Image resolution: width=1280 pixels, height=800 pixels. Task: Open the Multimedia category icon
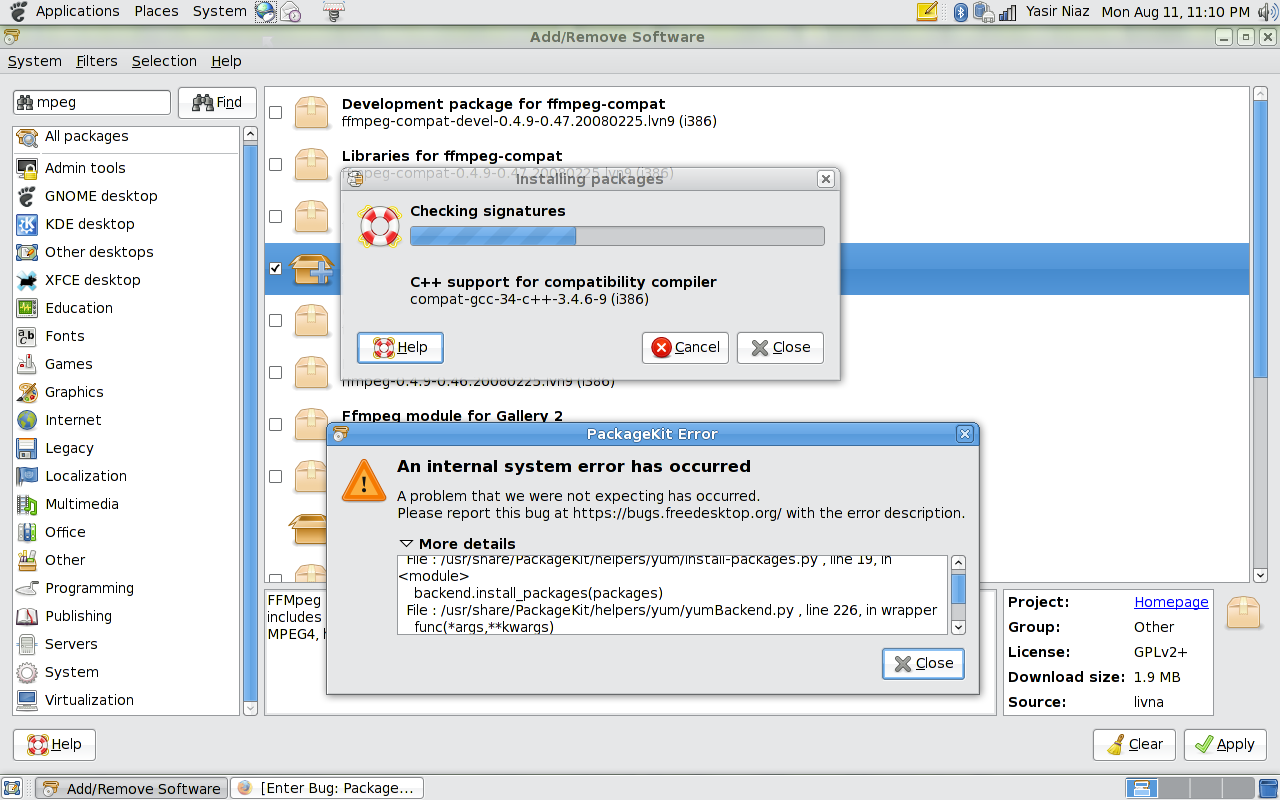[27, 504]
